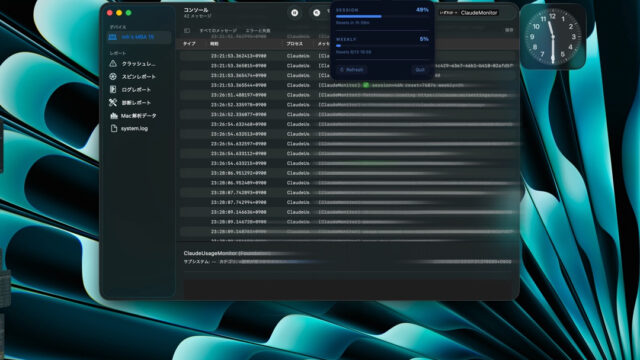
Task: Click Quit in the usage popup
Action: pyautogui.click(x=420, y=70)
